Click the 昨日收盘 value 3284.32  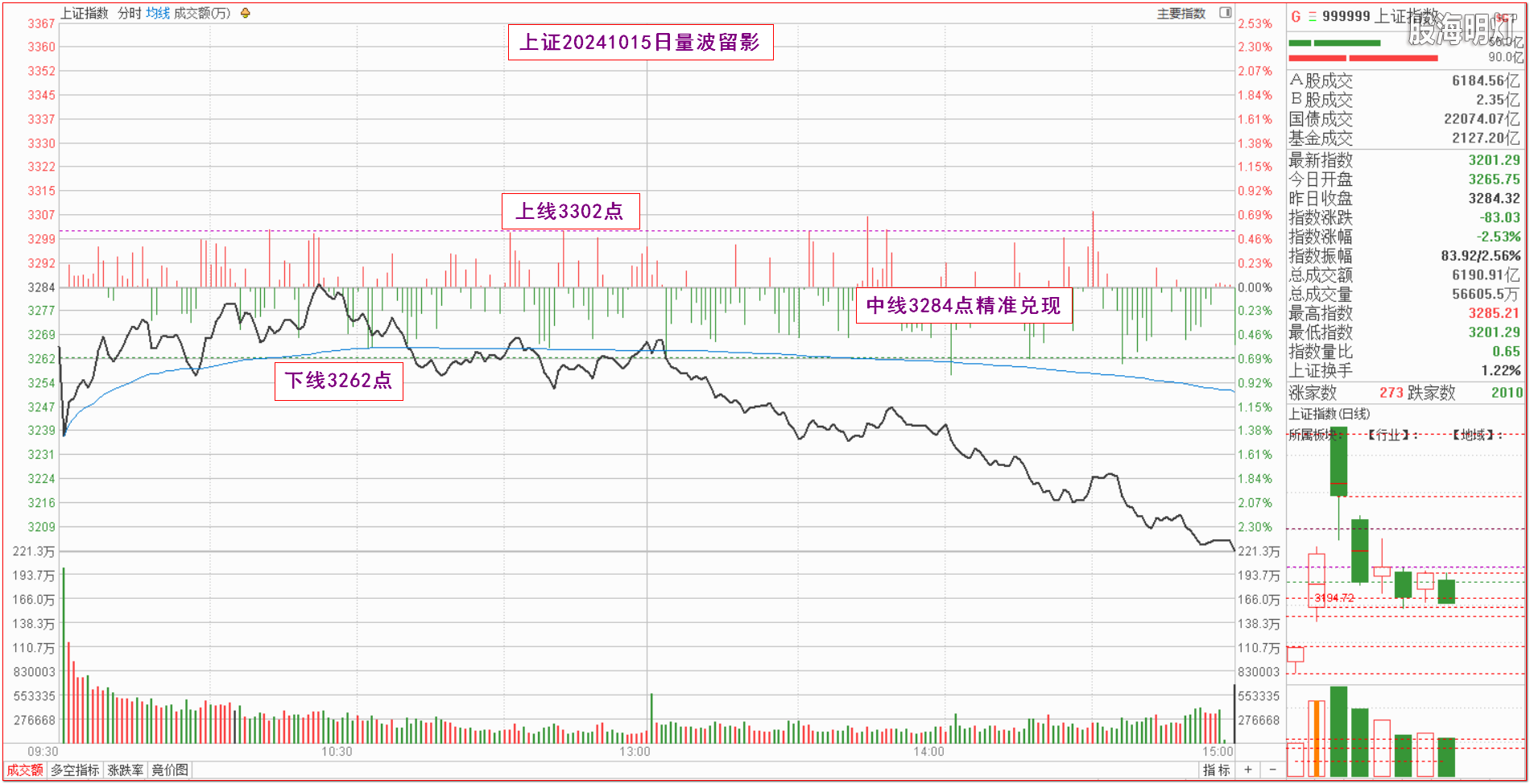coord(1494,199)
